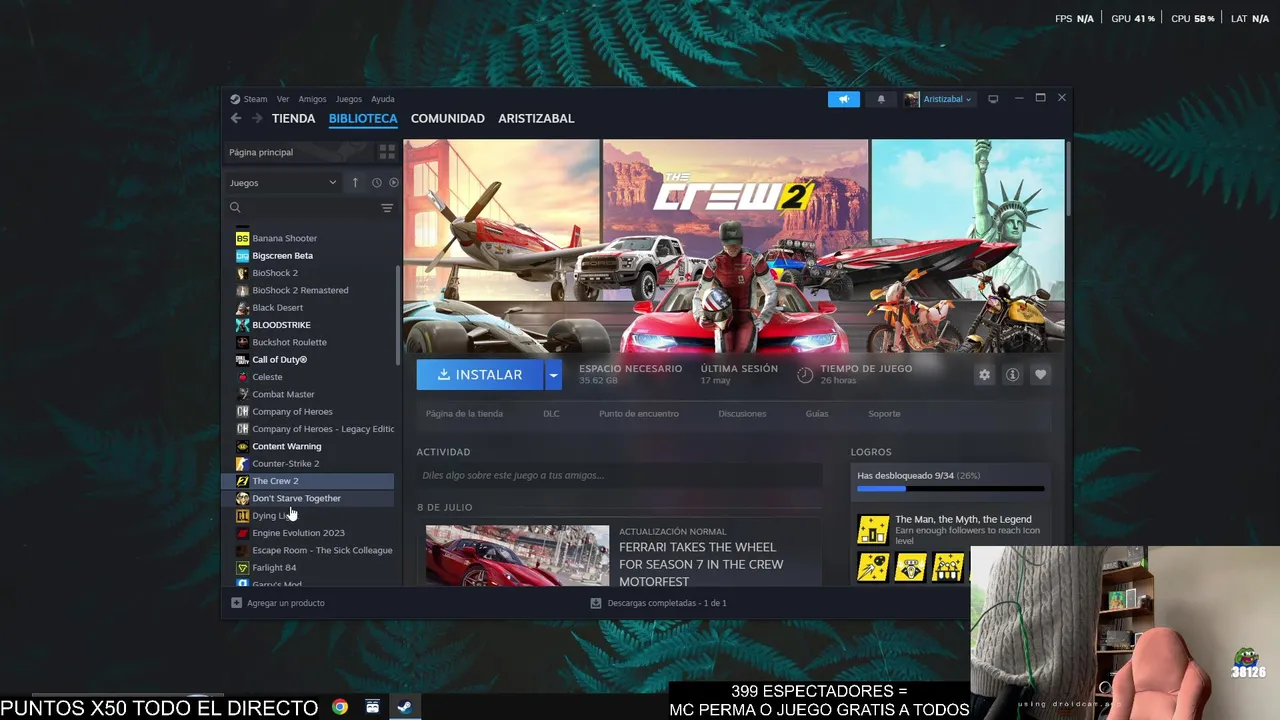Switch library to grid collections view
This screenshot has height=720, width=1280.
click(387, 152)
